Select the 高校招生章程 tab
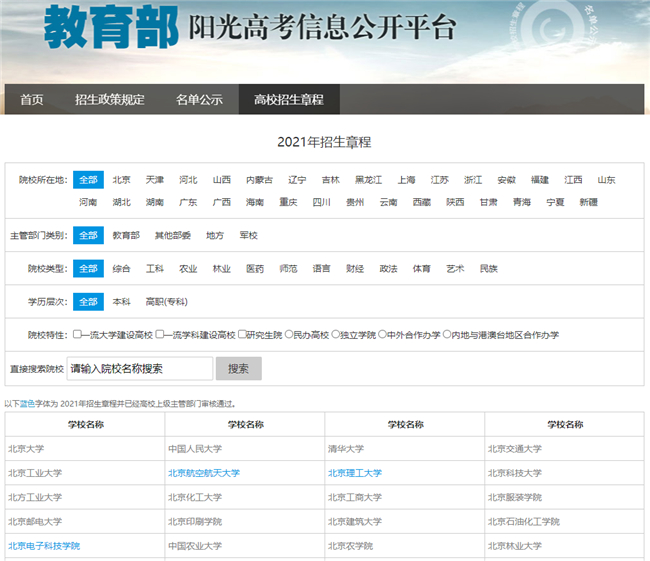This screenshot has width=650, height=561. (x=289, y=100)
